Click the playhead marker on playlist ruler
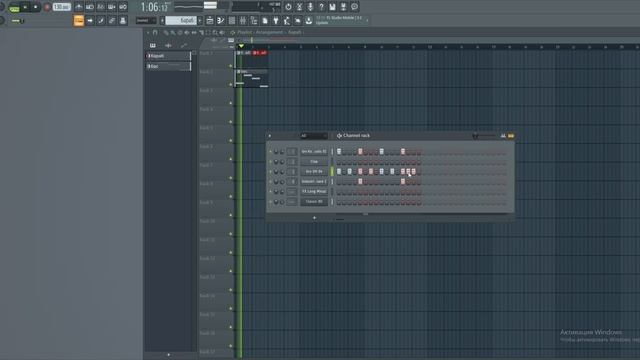Screen dimensions: 640x360 [x=241, y=46]
